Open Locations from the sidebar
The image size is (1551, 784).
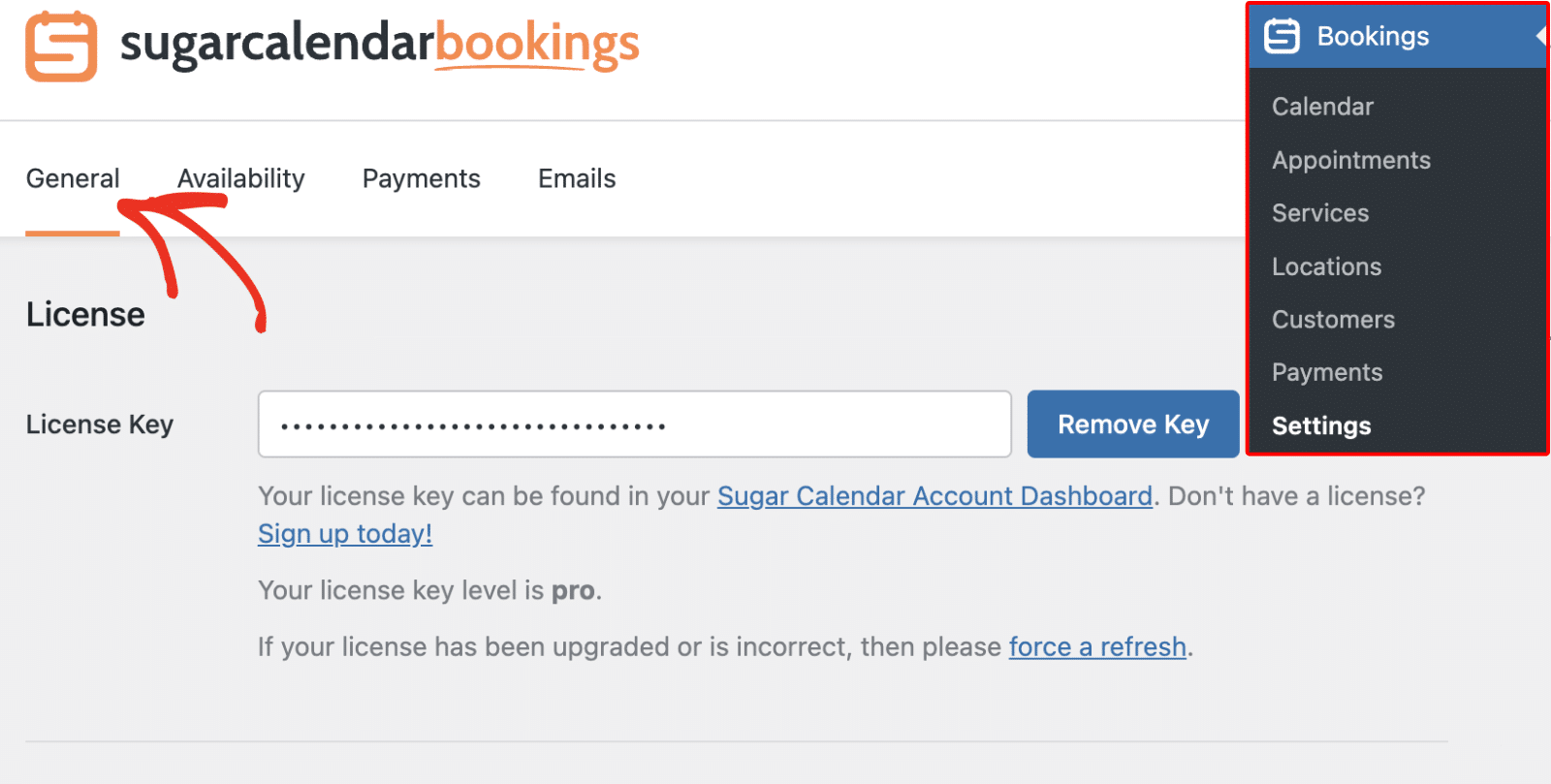(1325, 267)
